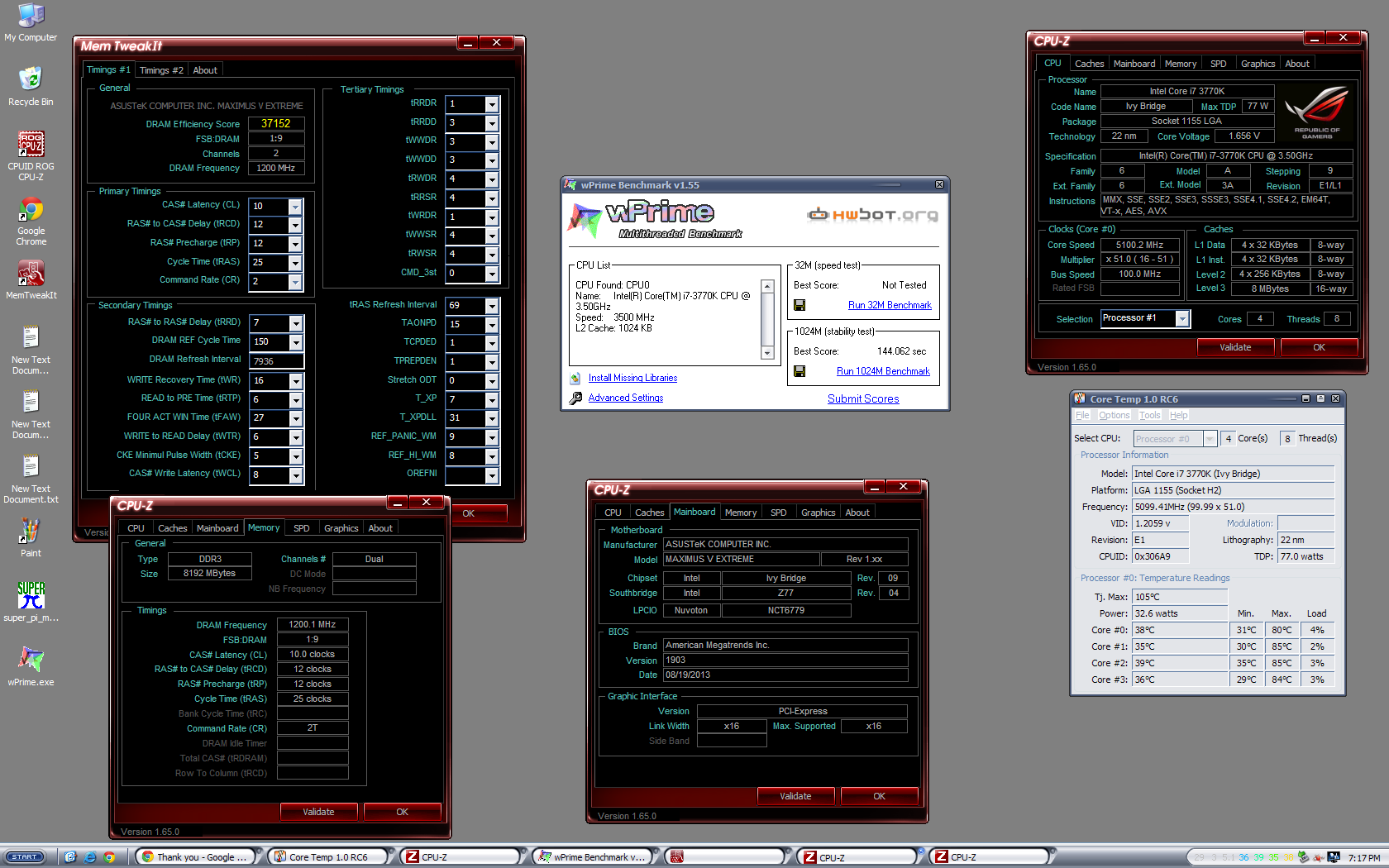Click OK button in MemTweakIt window

pyautogui.click(x=469, y=513)
